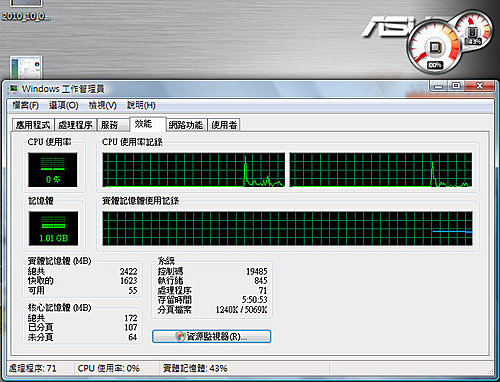The image size is (500, 382).
Task: Open the 檔案(F) menu
Action: 26,105
